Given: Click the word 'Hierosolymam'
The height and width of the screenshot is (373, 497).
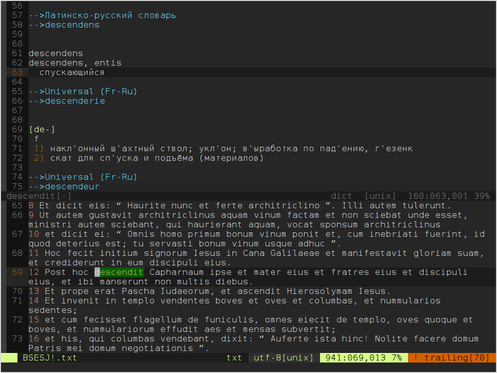Looking at the screenshot, I should pos(319,291).
